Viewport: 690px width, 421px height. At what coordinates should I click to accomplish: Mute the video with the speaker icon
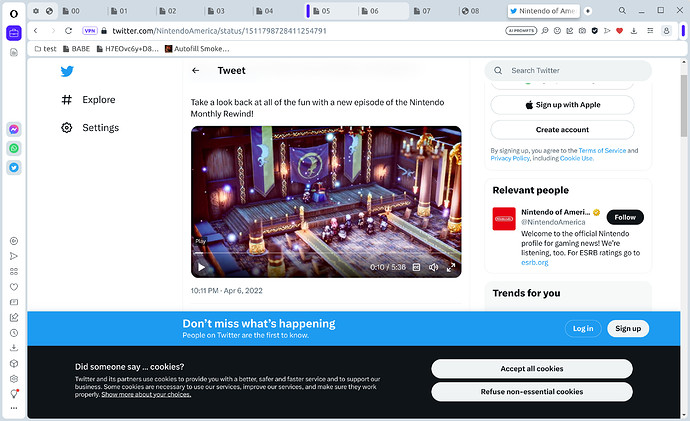[433, 267]
